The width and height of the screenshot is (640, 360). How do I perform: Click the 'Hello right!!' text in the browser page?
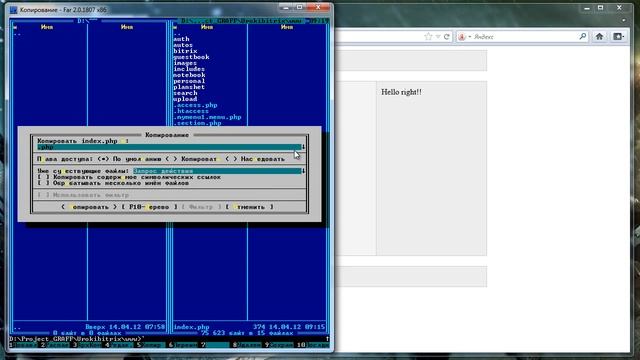pyautogui.click(x=401, y=92)
